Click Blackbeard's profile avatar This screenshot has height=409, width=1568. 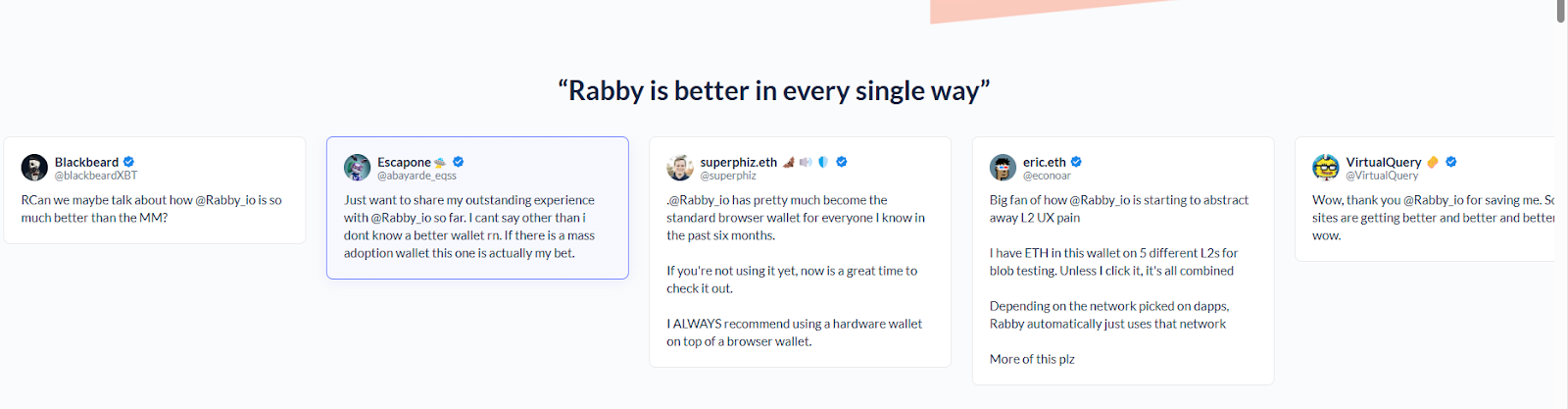tap(34, 168)
